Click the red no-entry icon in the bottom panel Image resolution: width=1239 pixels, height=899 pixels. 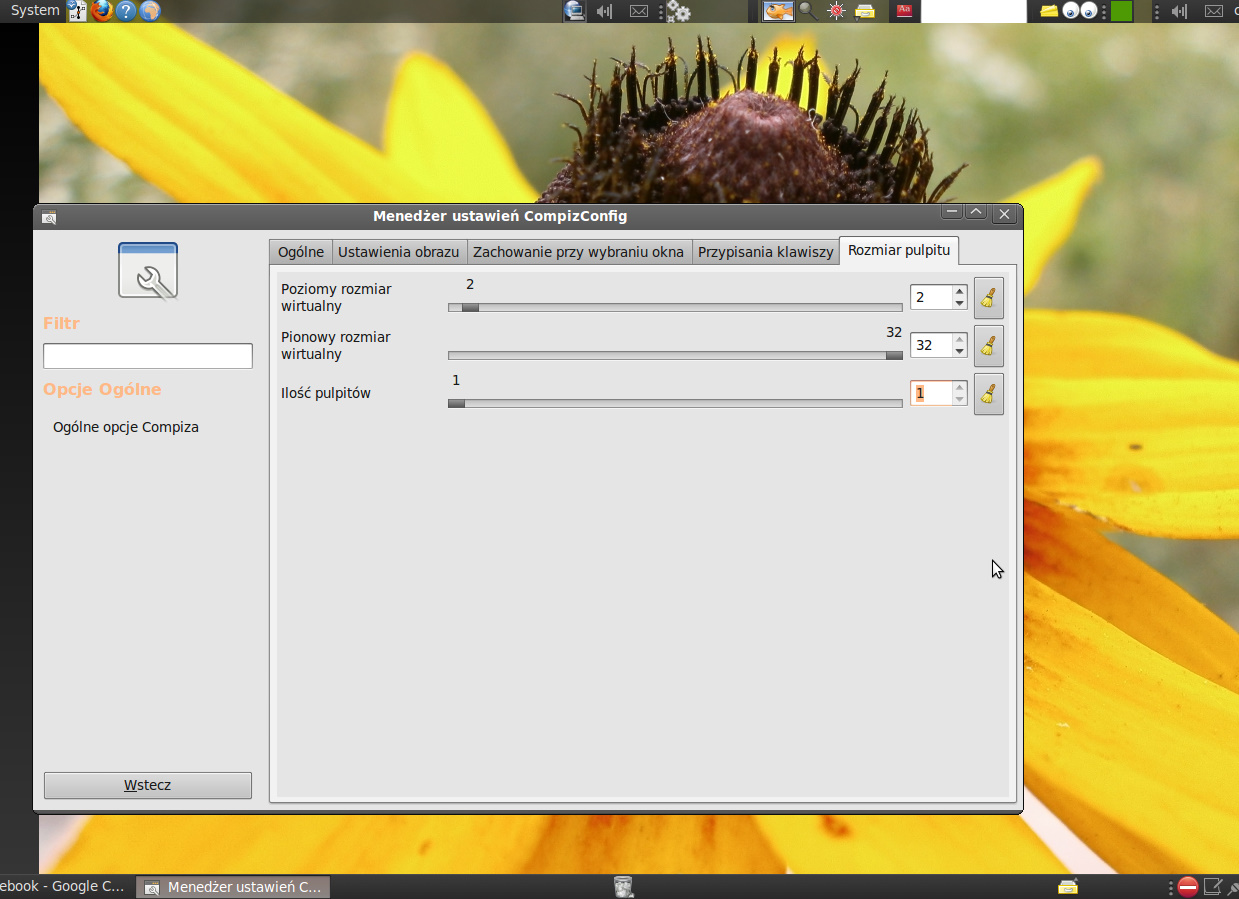coord(1188,886)
